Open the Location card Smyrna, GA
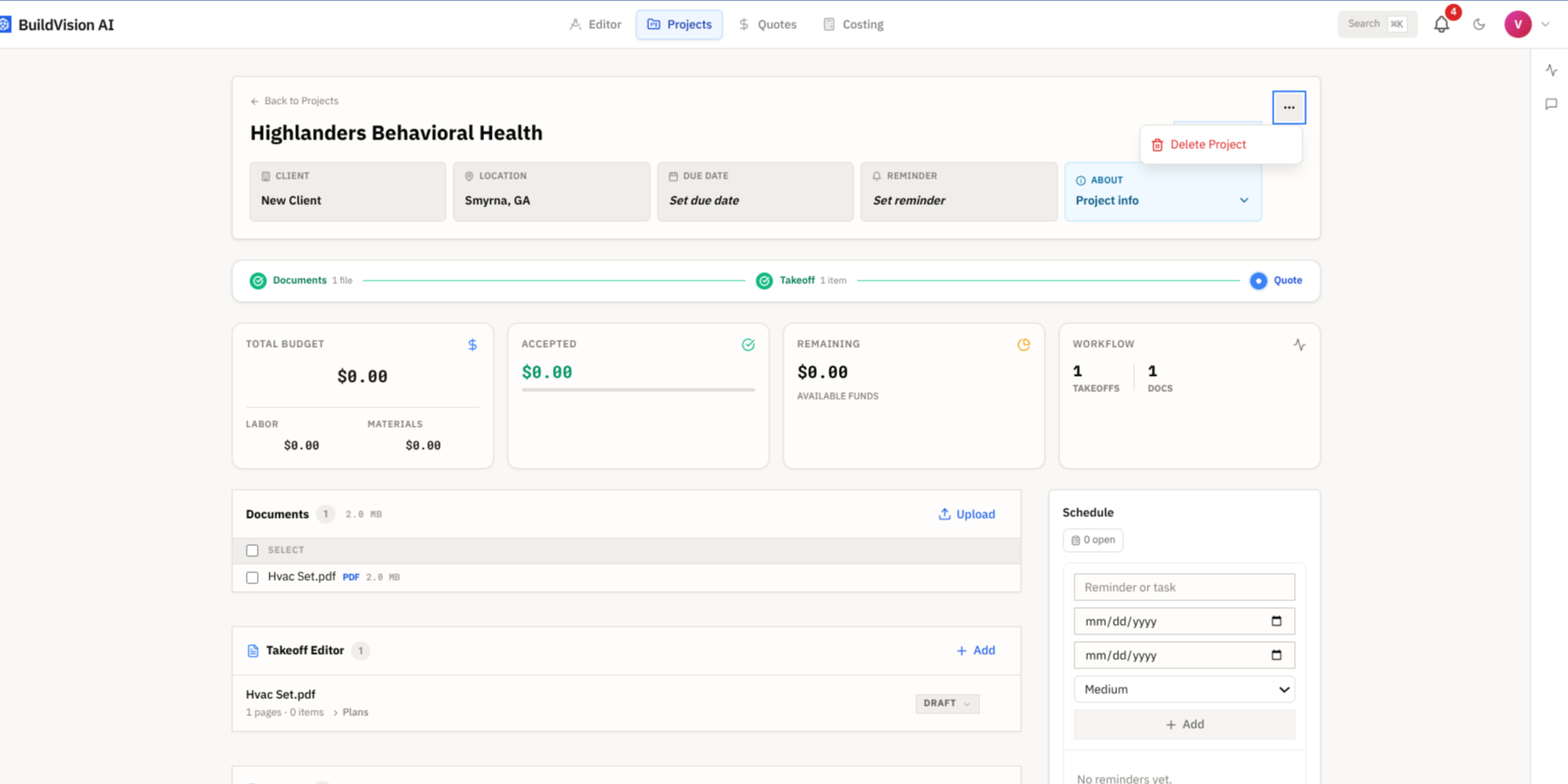The image size is (1568, 784). pos(551,192)
